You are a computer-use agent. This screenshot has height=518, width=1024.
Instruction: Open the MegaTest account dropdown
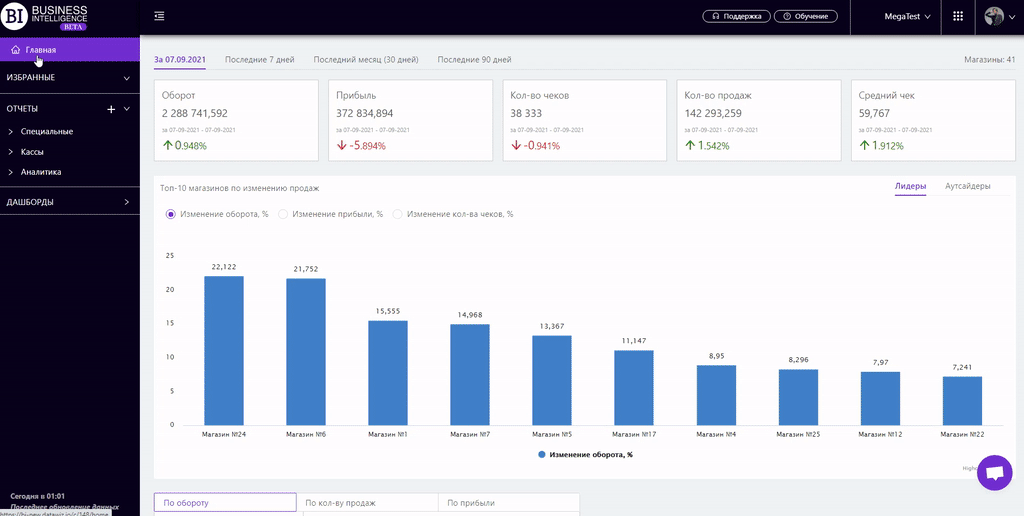[x=907, y=17]
